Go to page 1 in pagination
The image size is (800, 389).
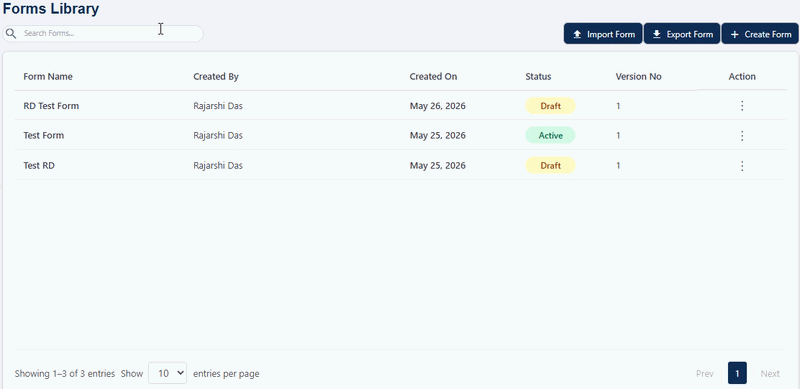[x=737, y=373]
